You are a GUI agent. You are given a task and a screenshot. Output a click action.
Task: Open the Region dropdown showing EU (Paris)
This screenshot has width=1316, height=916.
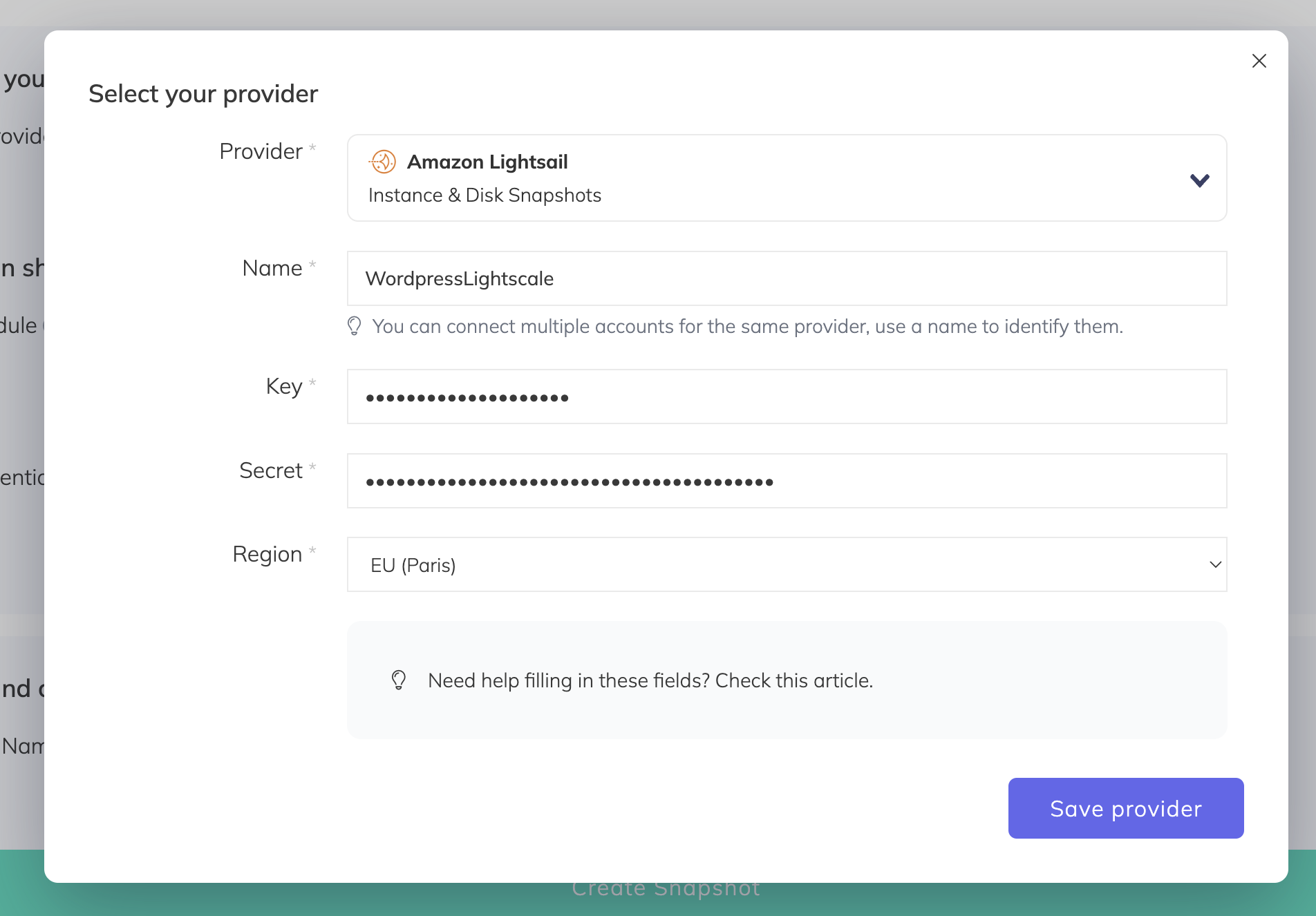pyautogui.click(x=787, y=564)
